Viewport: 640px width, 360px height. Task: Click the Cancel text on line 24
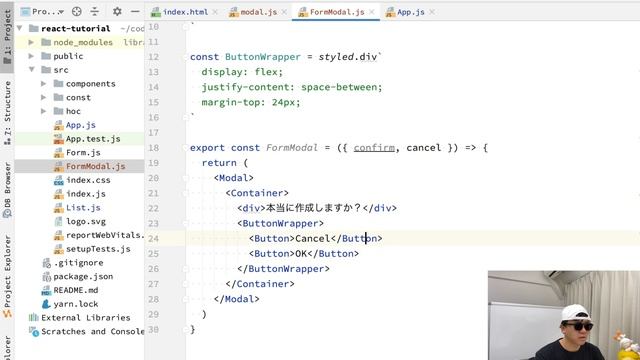(313, 238)
